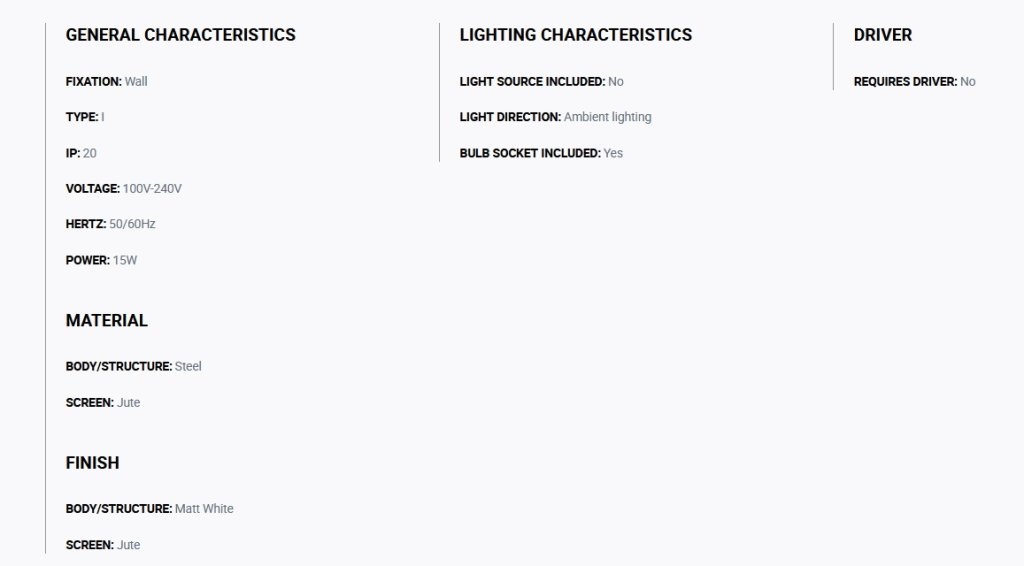
Task: Click Light Source Included: No
Action: coord(541,82)
